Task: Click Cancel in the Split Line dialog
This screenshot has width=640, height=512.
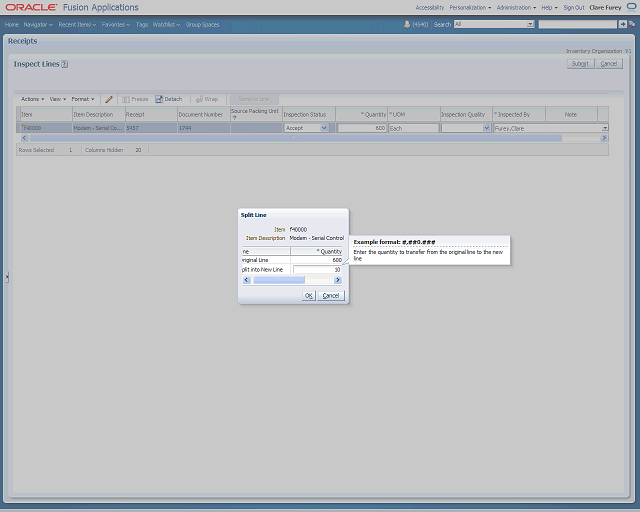Action: 331,295
